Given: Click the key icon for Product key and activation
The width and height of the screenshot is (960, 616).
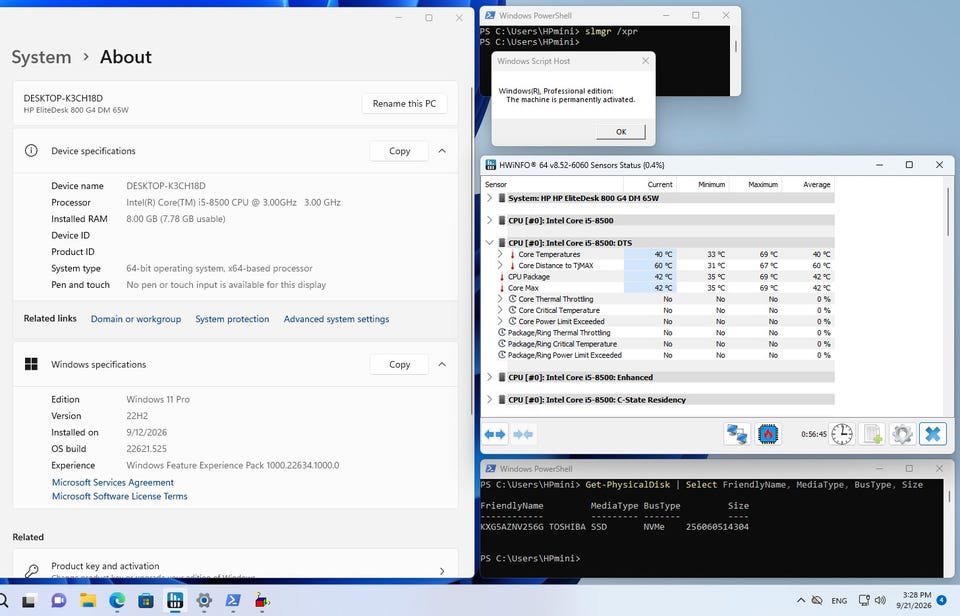Looking at the screenshot, I should pos(31,571).
